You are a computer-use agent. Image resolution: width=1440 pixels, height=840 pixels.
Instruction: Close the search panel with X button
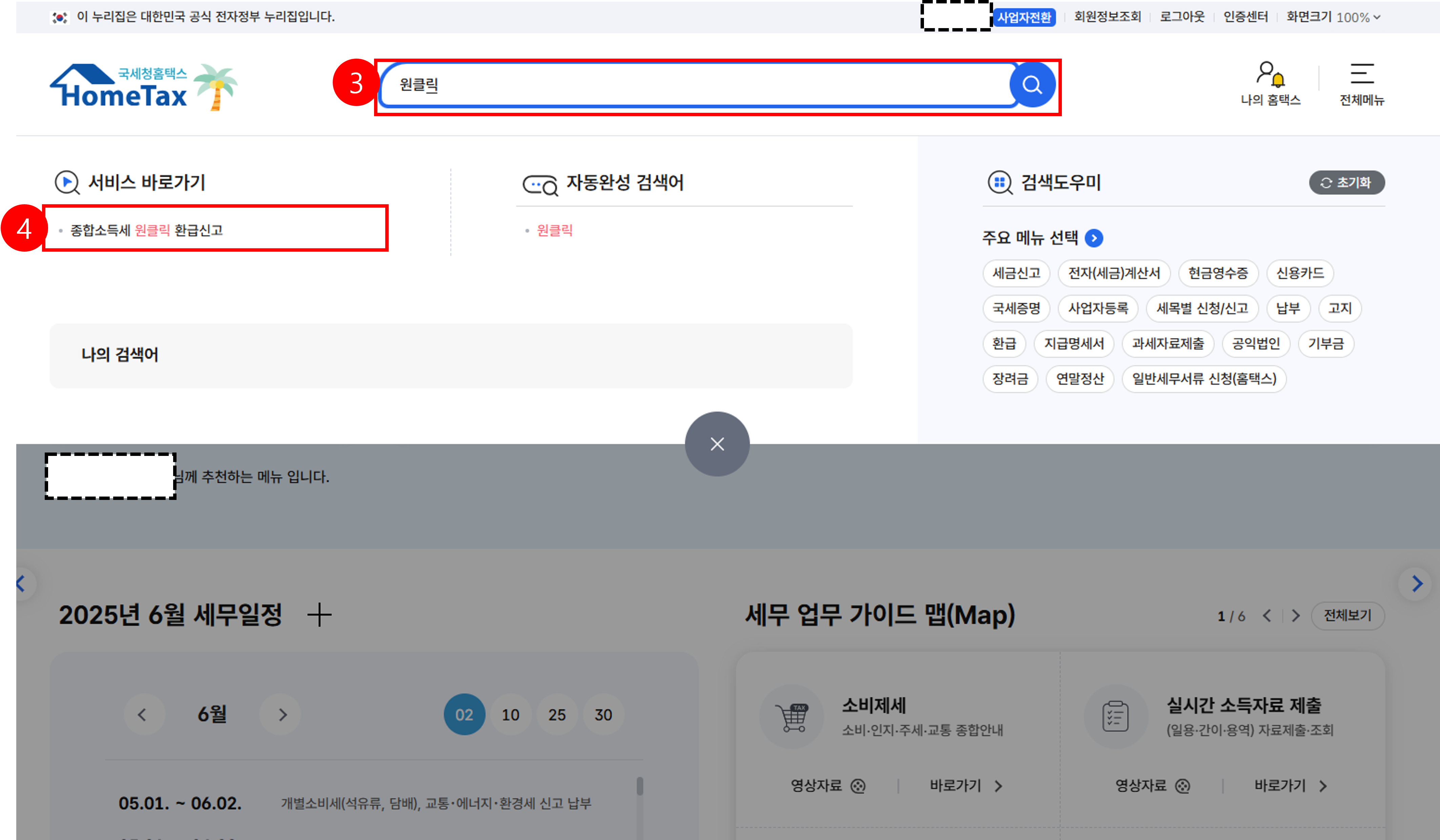pos(717,444)
